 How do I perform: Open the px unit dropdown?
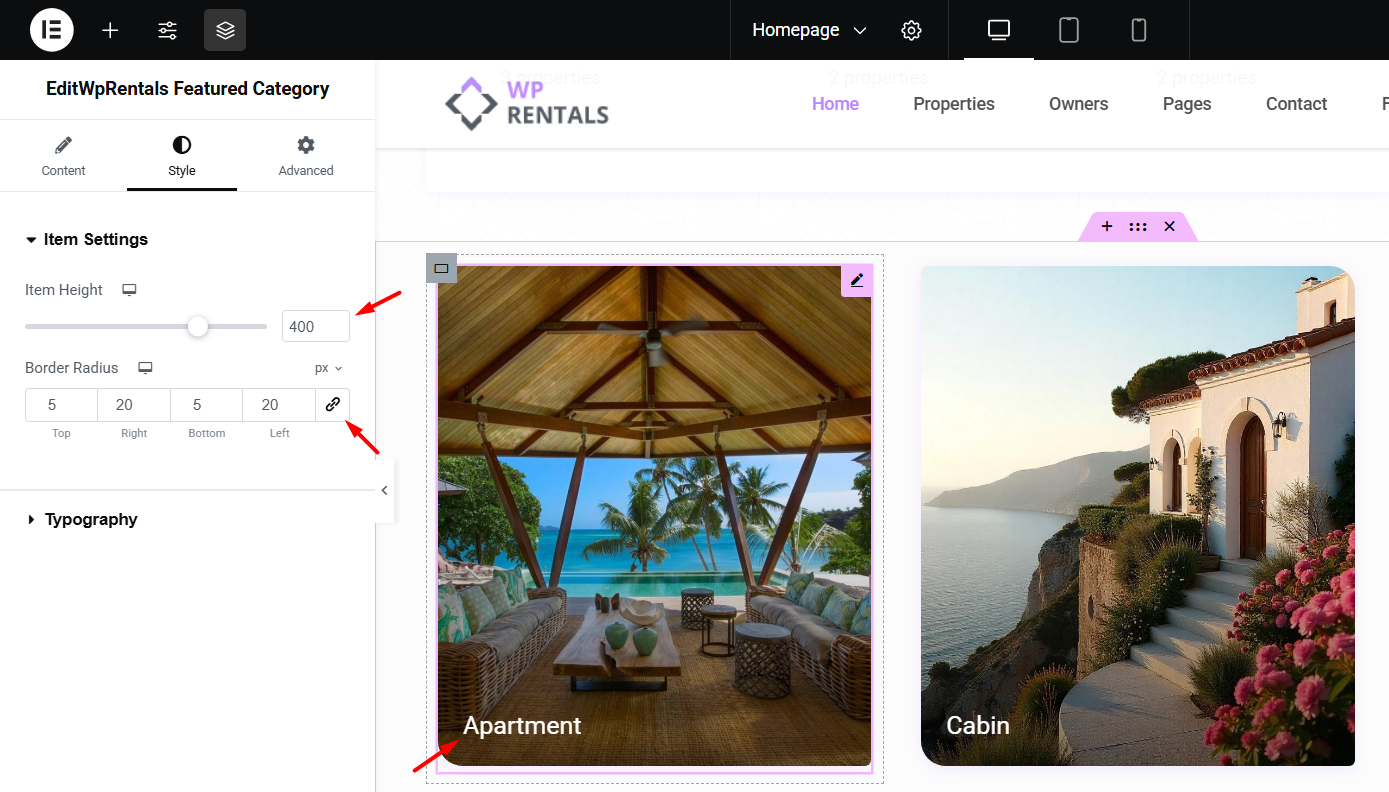328,368
